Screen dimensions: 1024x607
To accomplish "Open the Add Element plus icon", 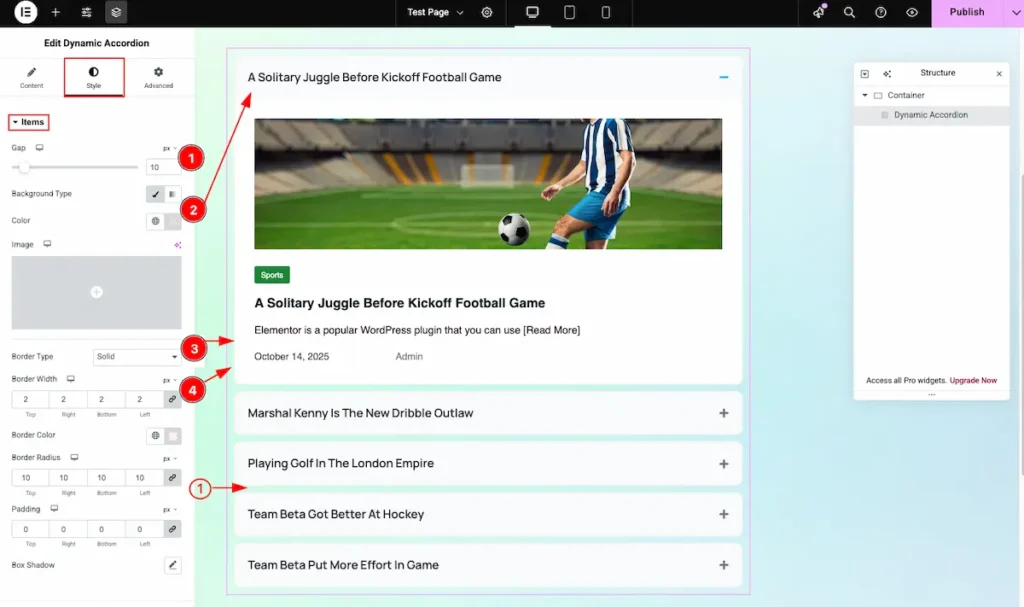I will click(x=56, y=13).
